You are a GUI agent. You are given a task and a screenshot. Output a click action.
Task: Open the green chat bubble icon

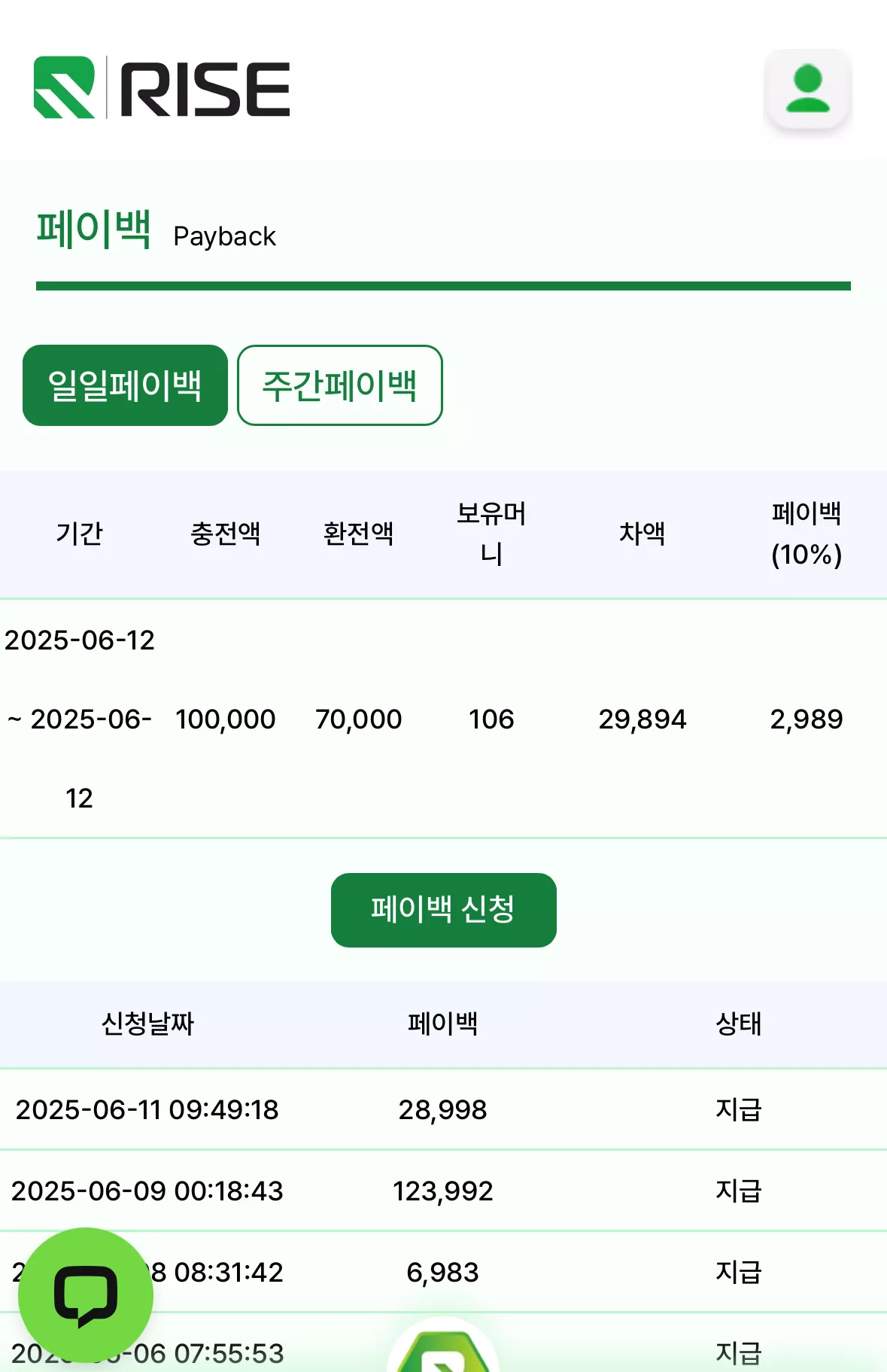pyautogui.click(x=86, y=1295)
